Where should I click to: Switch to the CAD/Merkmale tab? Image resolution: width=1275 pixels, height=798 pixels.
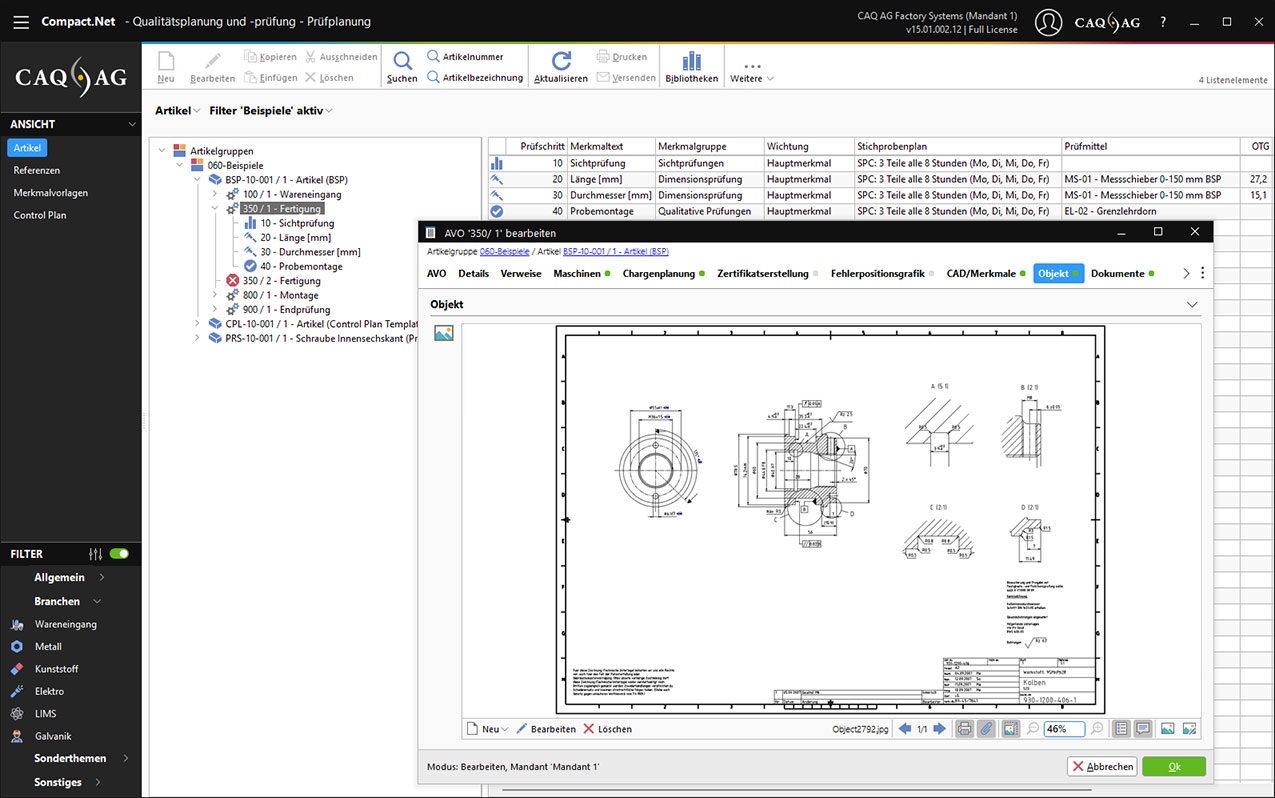point(980,273)
